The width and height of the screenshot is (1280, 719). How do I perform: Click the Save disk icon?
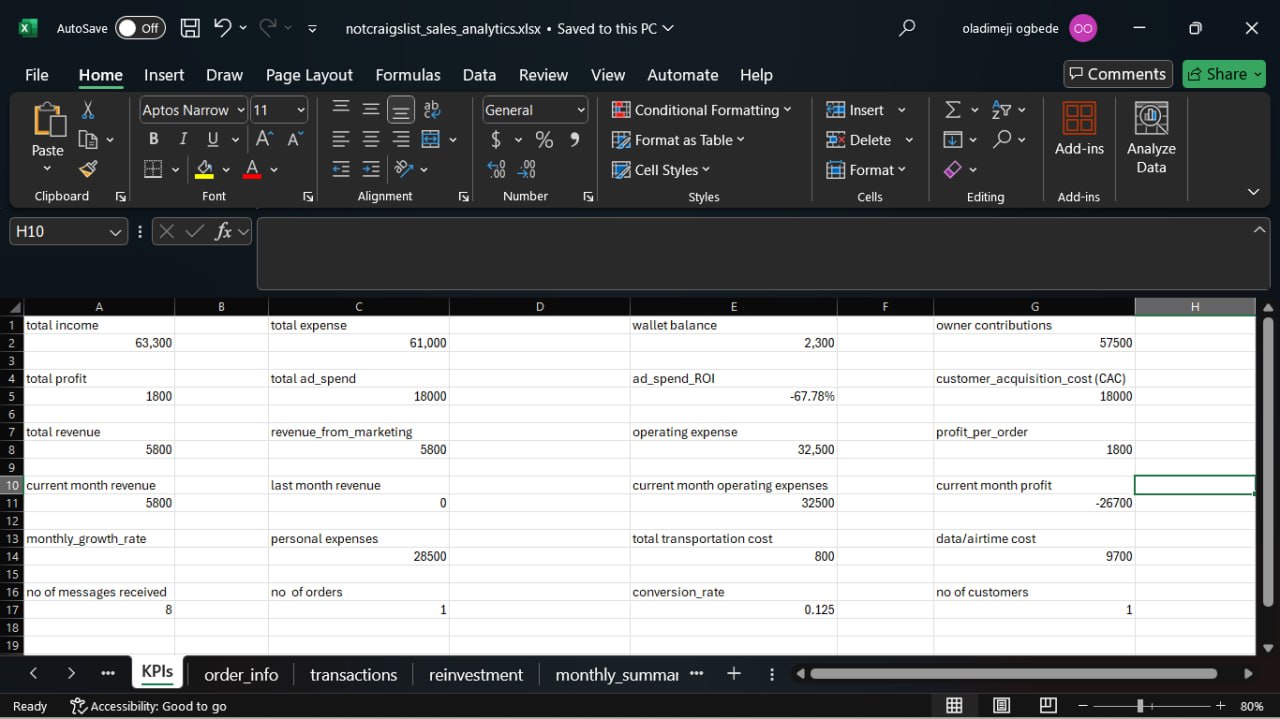[190, 29]
